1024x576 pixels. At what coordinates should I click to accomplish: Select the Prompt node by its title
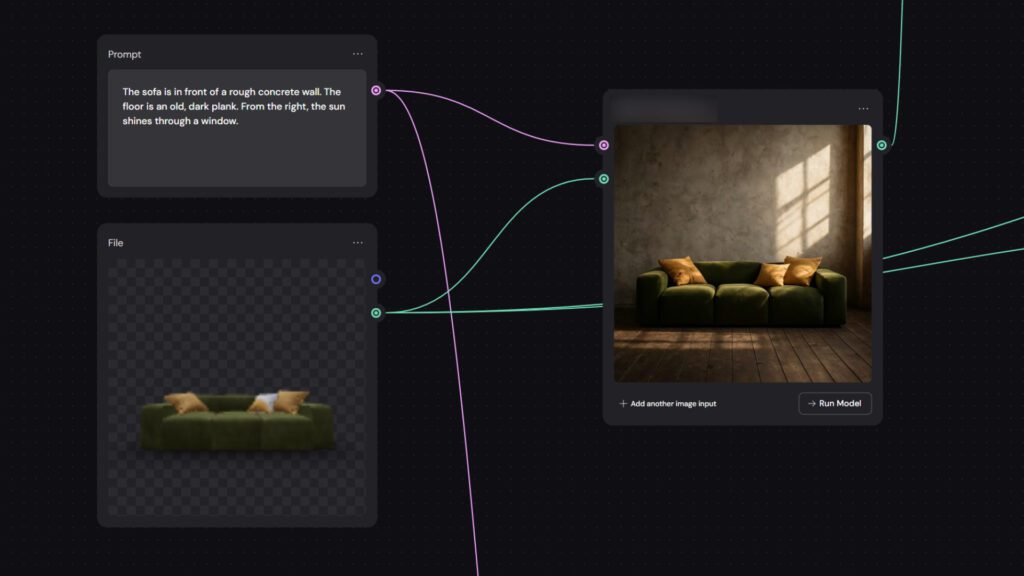click(125, 54)
